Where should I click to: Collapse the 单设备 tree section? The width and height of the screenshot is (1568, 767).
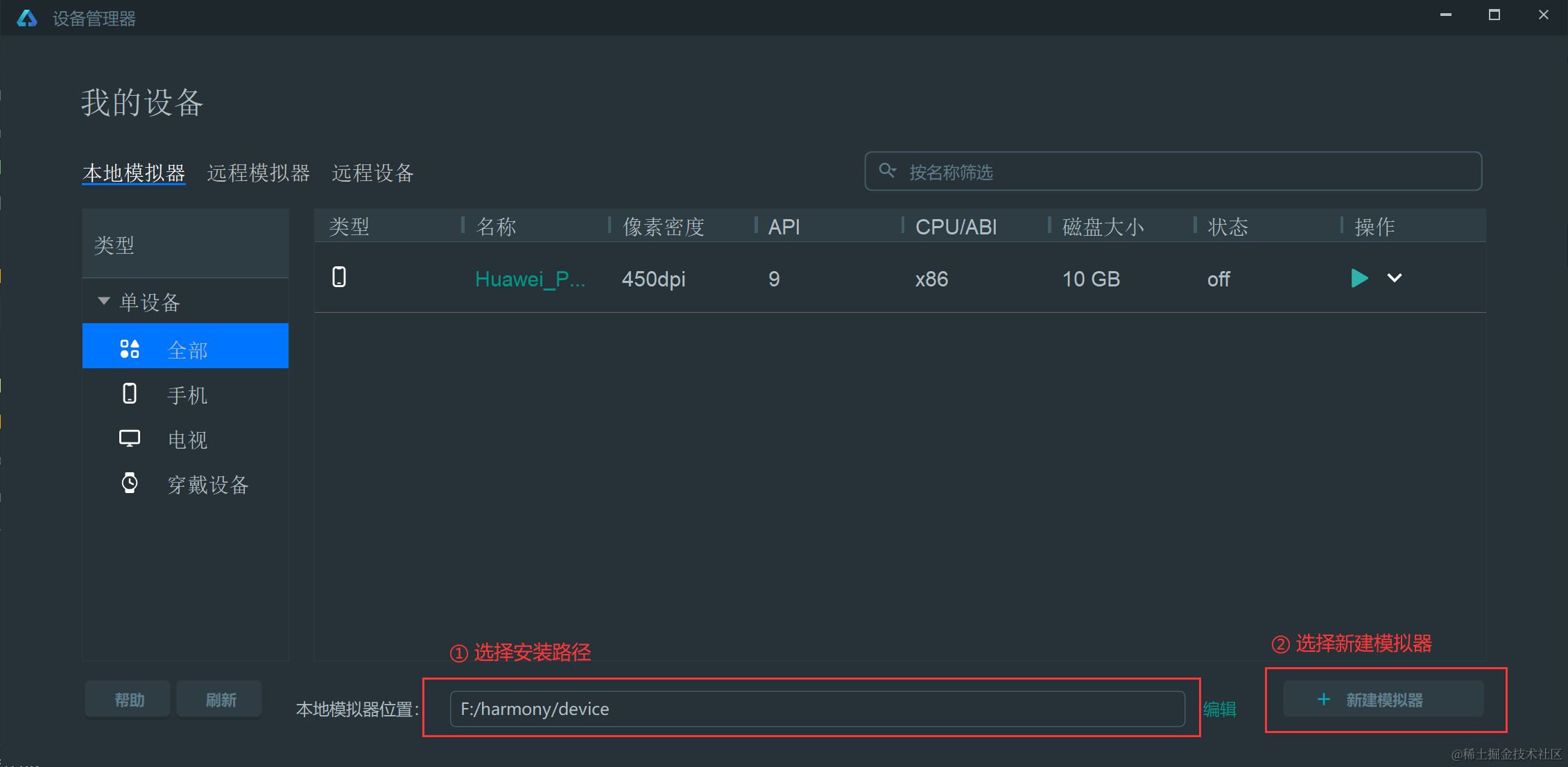[x=103, y=300]
